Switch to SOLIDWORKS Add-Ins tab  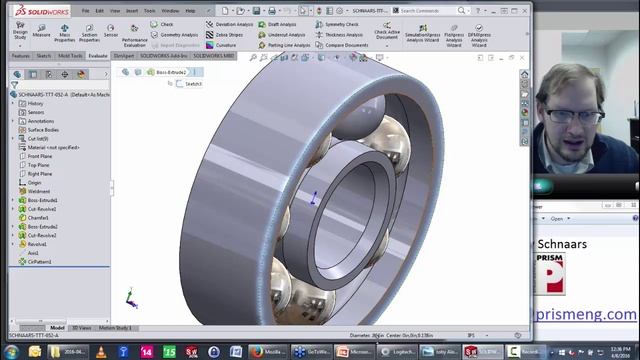click(x=163, y=56)
